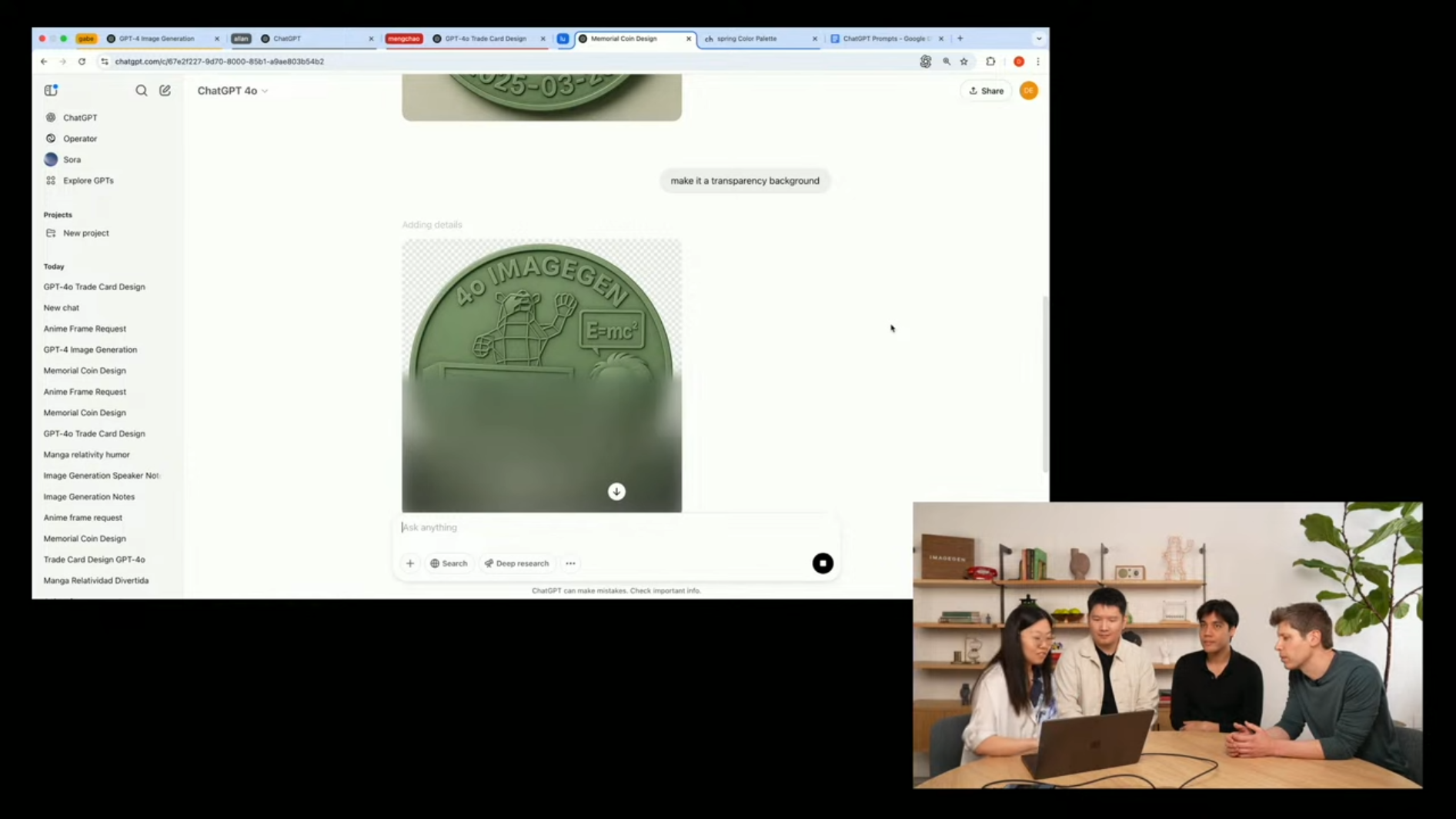Screen dimensions: 1456x819
Task: Bookmark this page with the star icon
Action: pyautogui.click(x=963, y=62)
